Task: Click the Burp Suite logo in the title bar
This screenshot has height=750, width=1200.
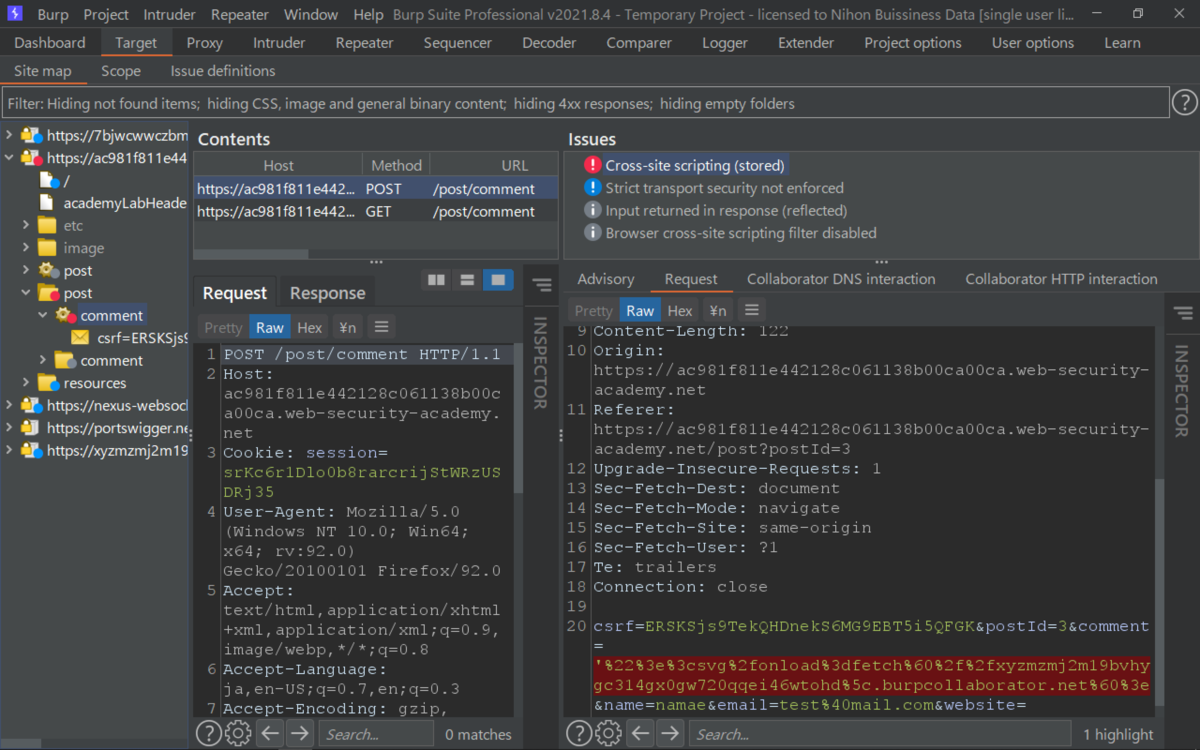Action: tap(14, 14)
